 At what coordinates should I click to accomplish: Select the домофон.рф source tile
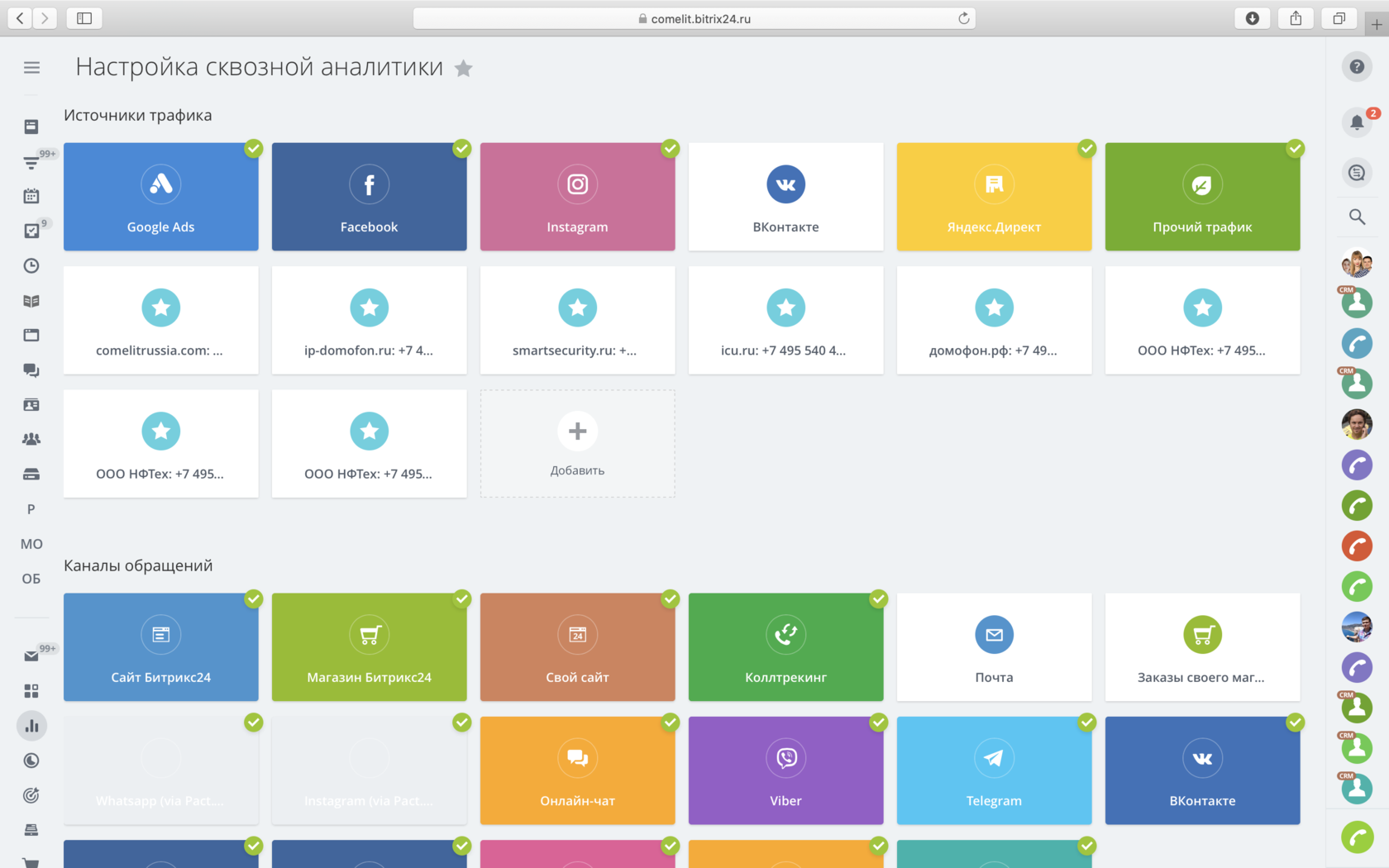(x=994, y=320)
